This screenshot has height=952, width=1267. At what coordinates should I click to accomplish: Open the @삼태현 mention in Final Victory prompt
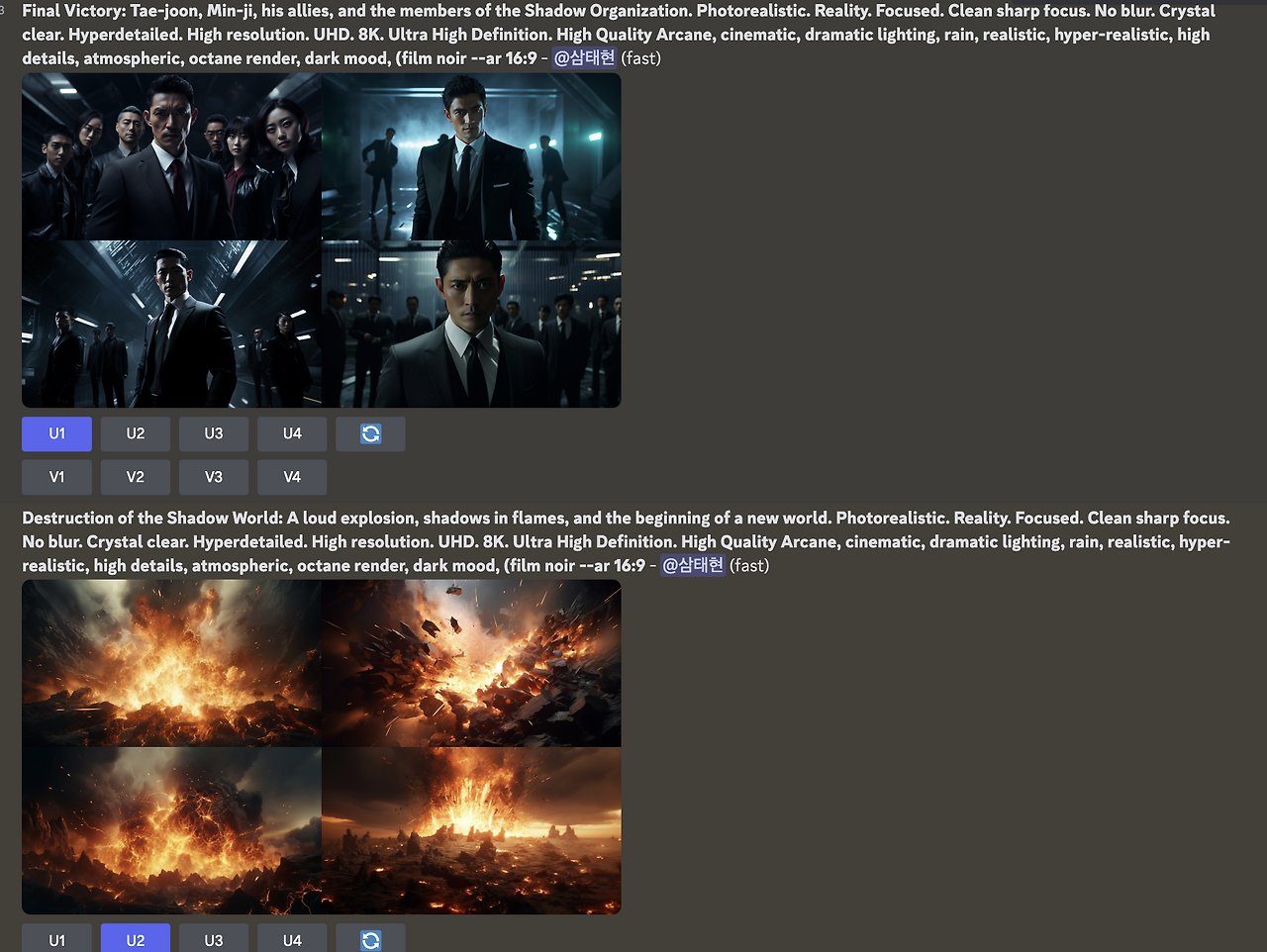coord(584,57)
